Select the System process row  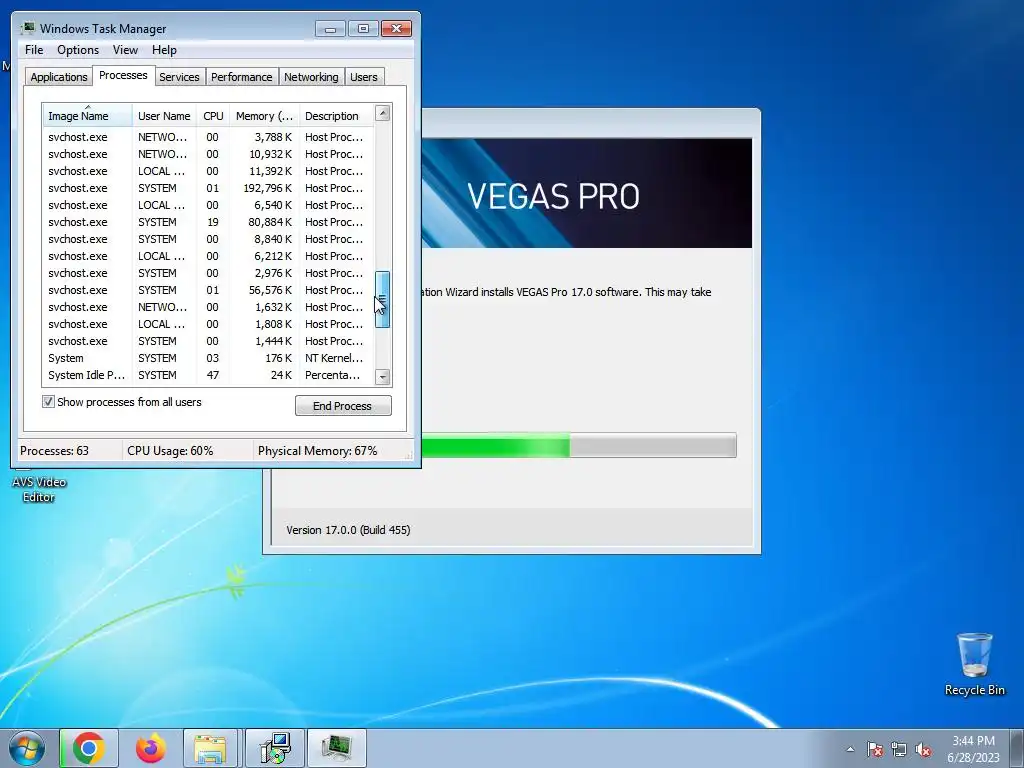tap(208, 358)
